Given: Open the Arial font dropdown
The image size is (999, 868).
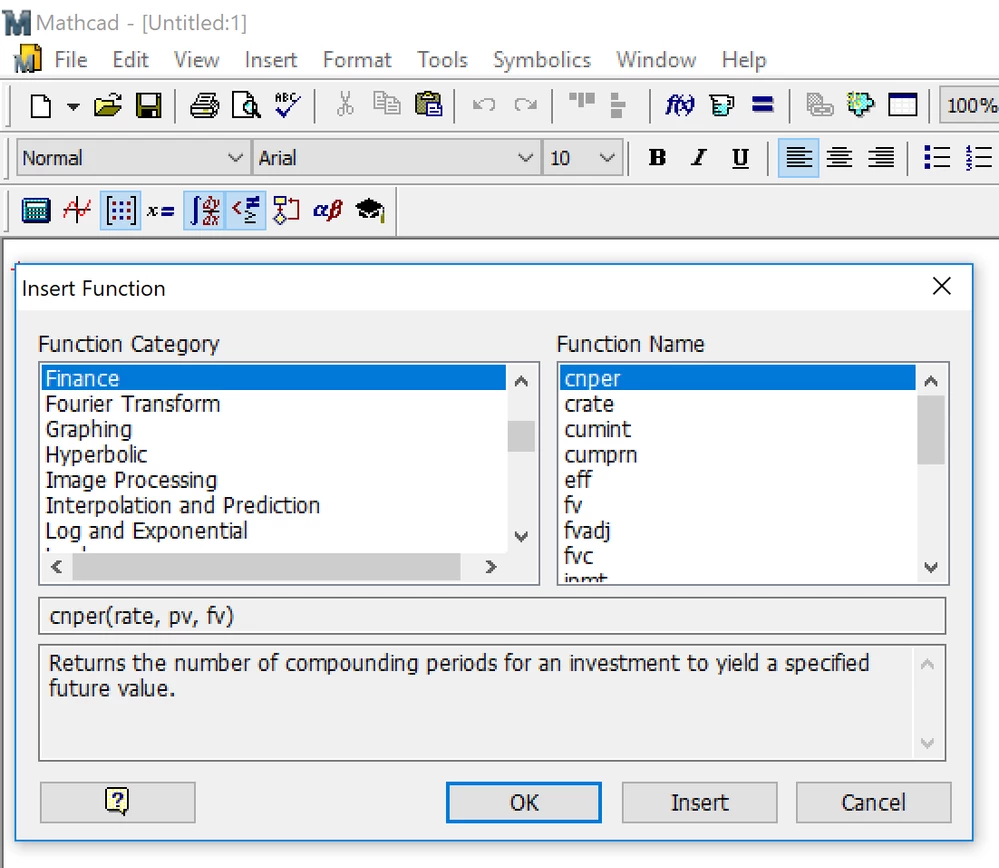Looking at the screenshot, I should click(525, 157).
